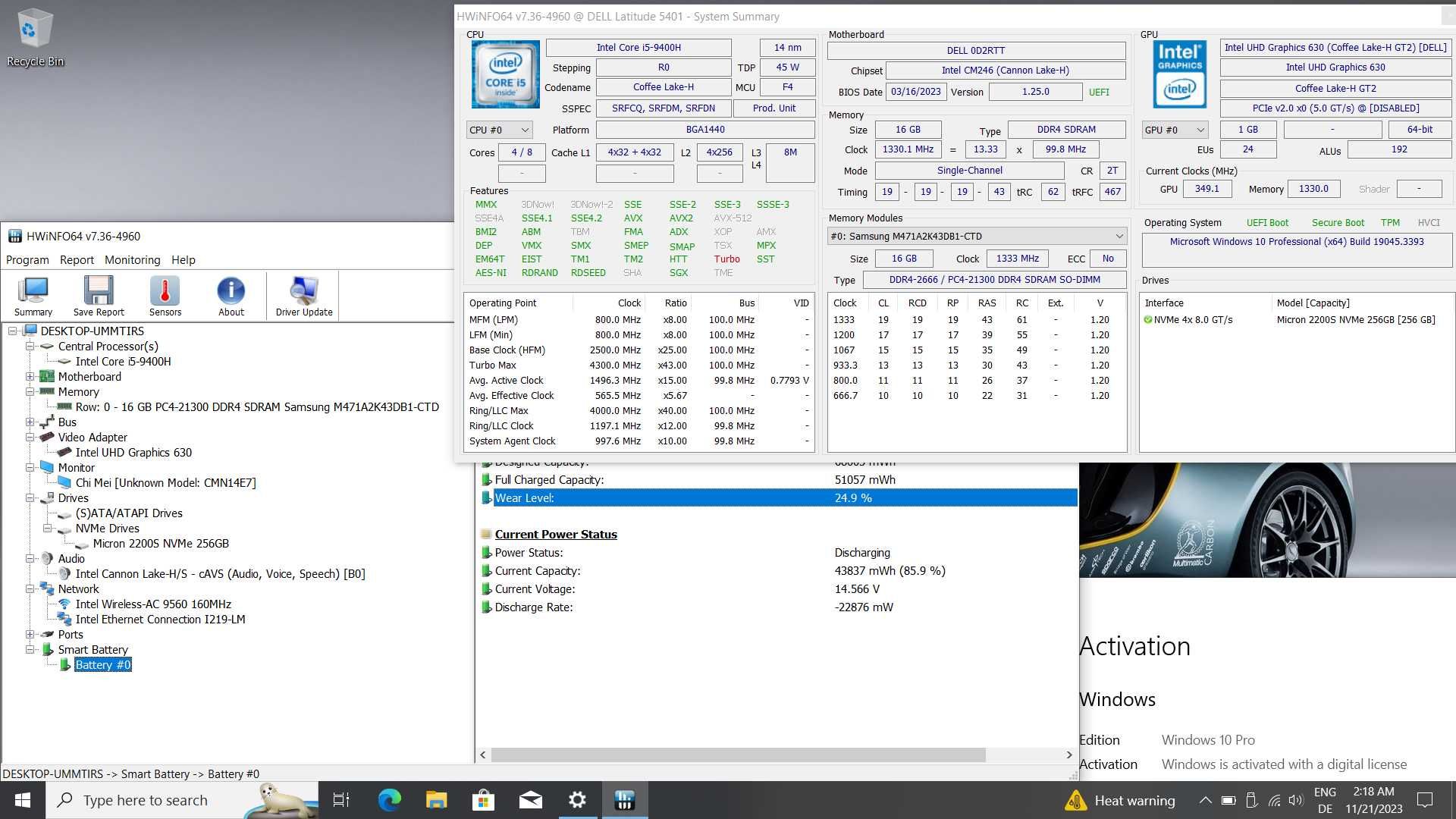
Task: Open the Help menu
Action: [x=183, y=259]
